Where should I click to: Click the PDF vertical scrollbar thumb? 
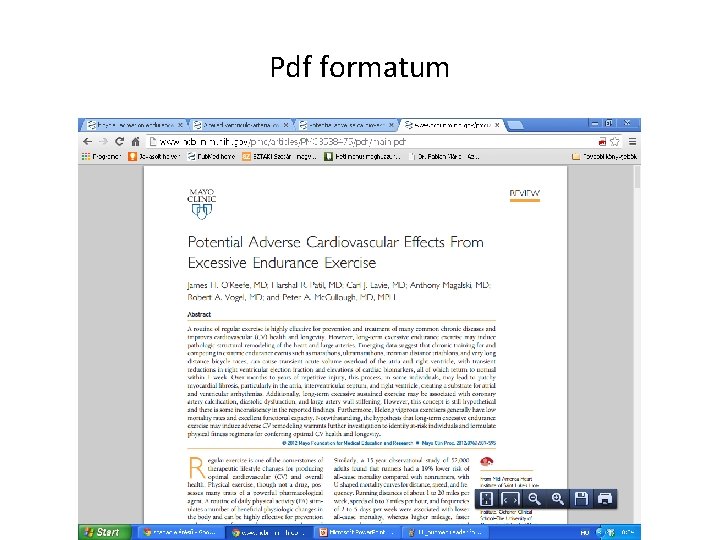click(x=636, y=177)
